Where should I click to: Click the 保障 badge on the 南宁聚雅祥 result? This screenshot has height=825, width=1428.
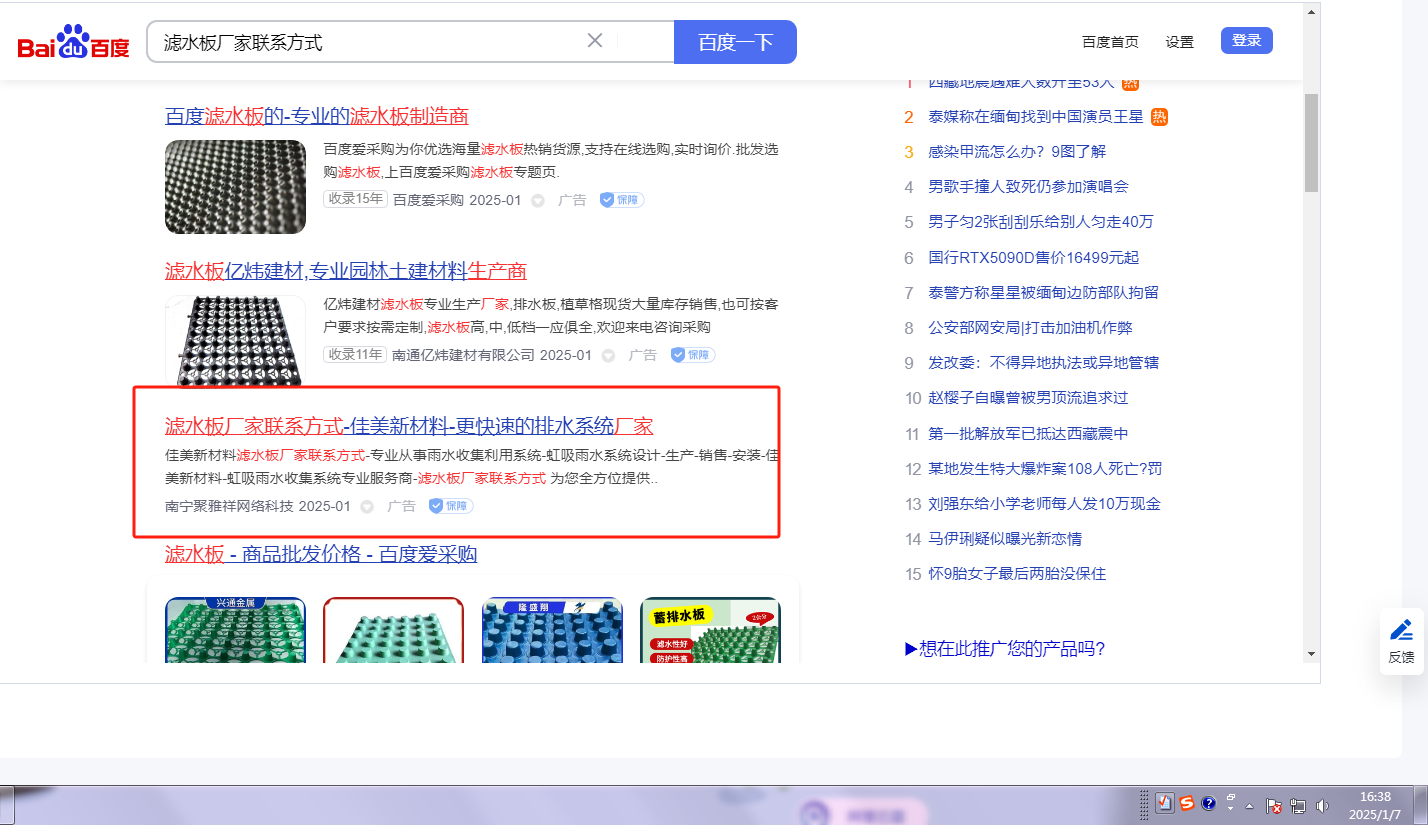click(x=451, y=506)
